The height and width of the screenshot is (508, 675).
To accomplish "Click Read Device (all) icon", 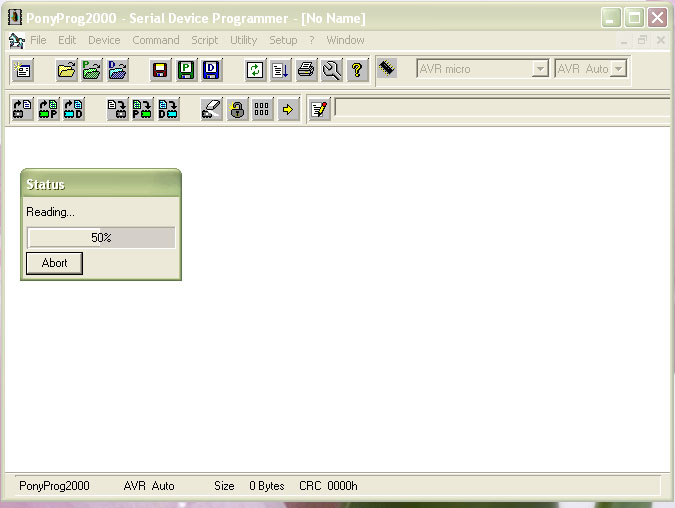I will click(22, 109).
